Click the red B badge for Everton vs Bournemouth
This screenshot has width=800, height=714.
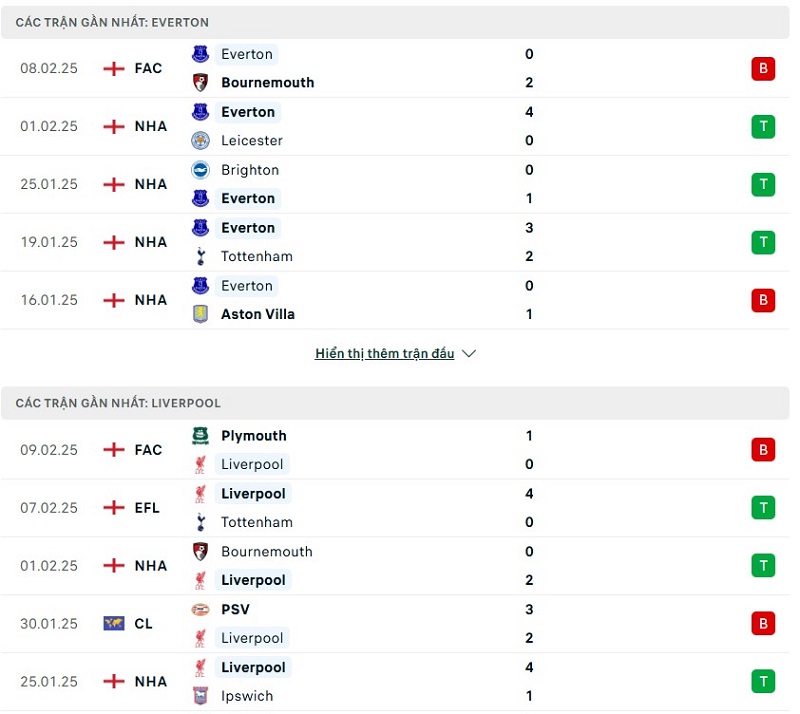763,68
